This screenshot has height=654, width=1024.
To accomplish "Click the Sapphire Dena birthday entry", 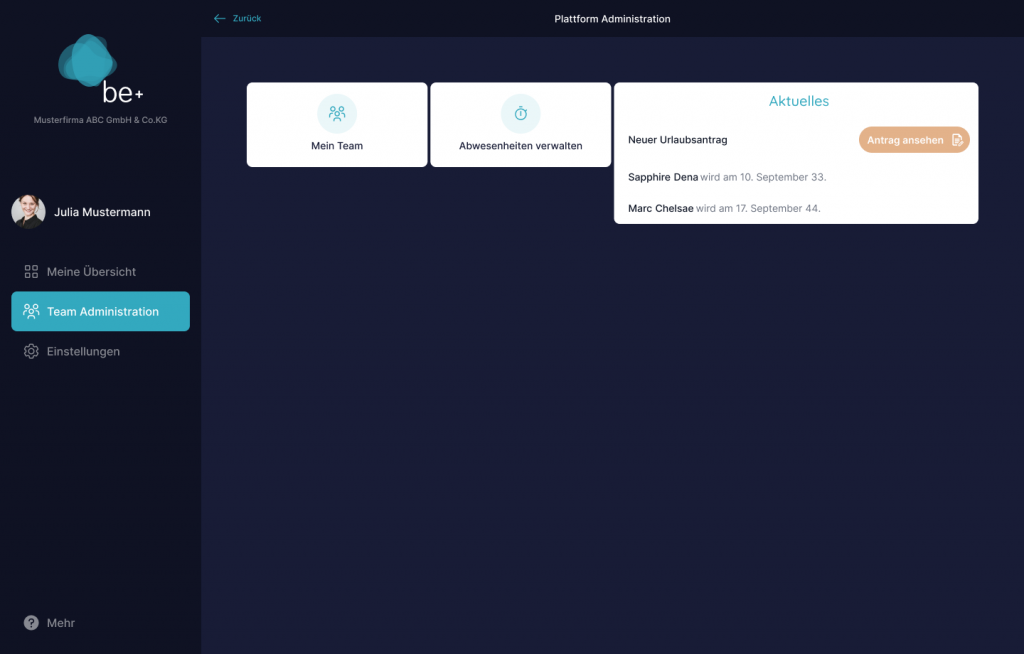I will [727, 177].
